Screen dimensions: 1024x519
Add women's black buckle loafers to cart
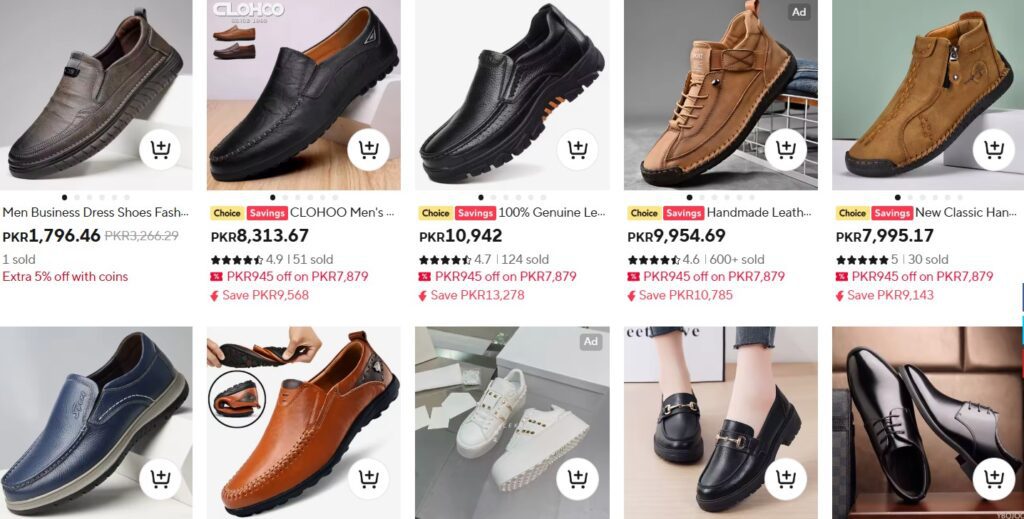pyautogui.click(x=786, y=479)
